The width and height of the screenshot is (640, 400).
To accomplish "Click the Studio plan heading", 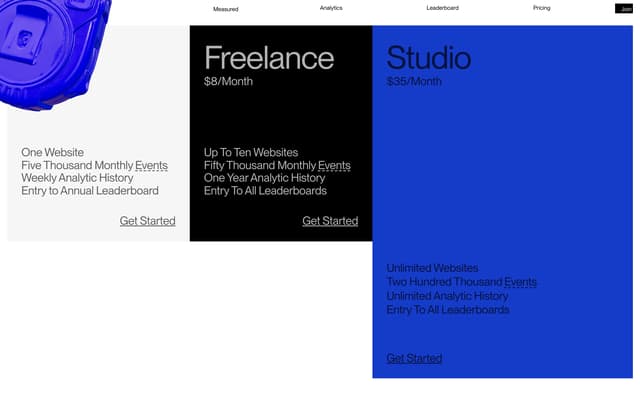I will click(429, 58).
